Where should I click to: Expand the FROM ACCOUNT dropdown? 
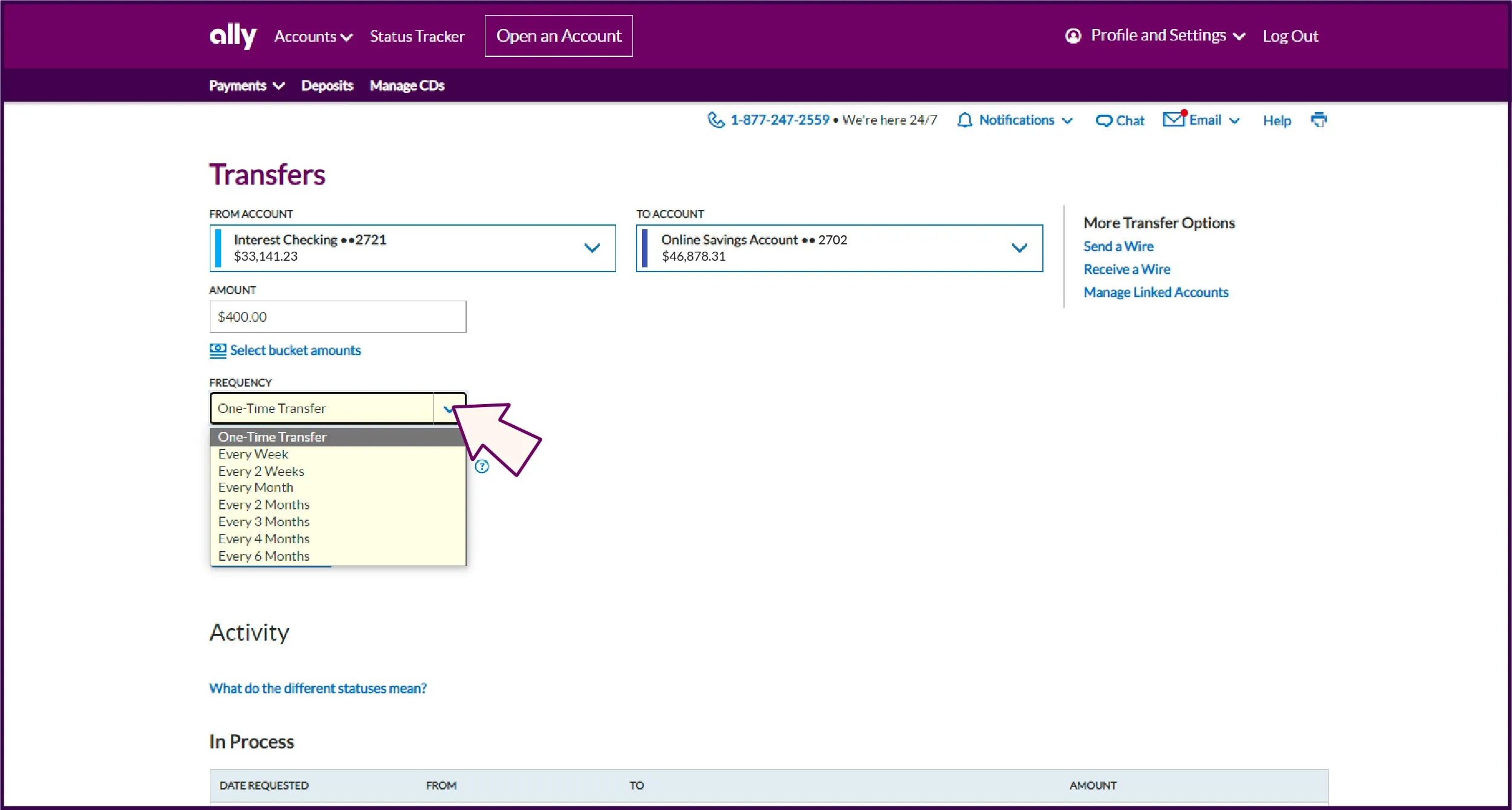click(592, 248)
